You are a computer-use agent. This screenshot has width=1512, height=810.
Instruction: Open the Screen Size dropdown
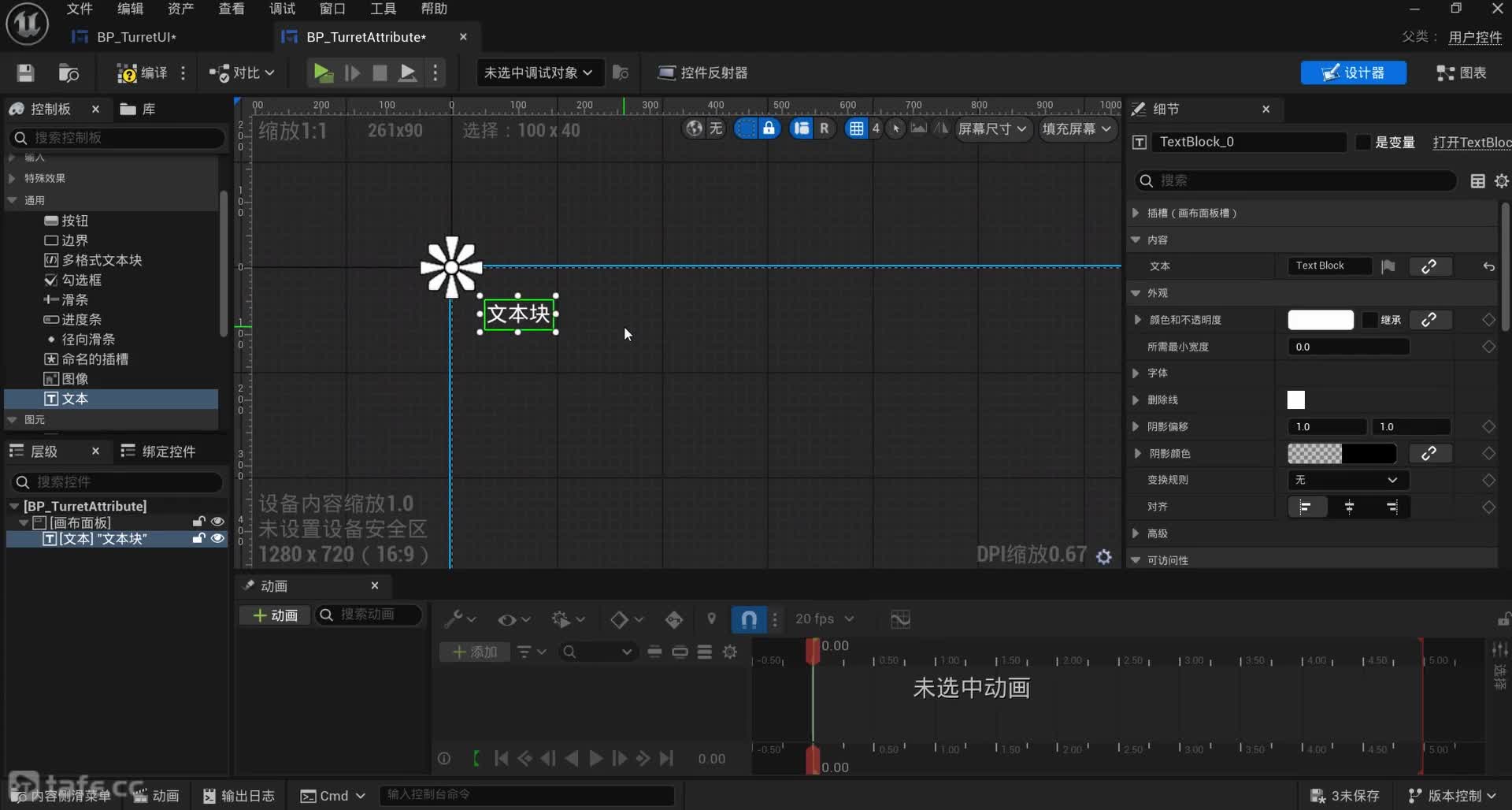(991, 129)
